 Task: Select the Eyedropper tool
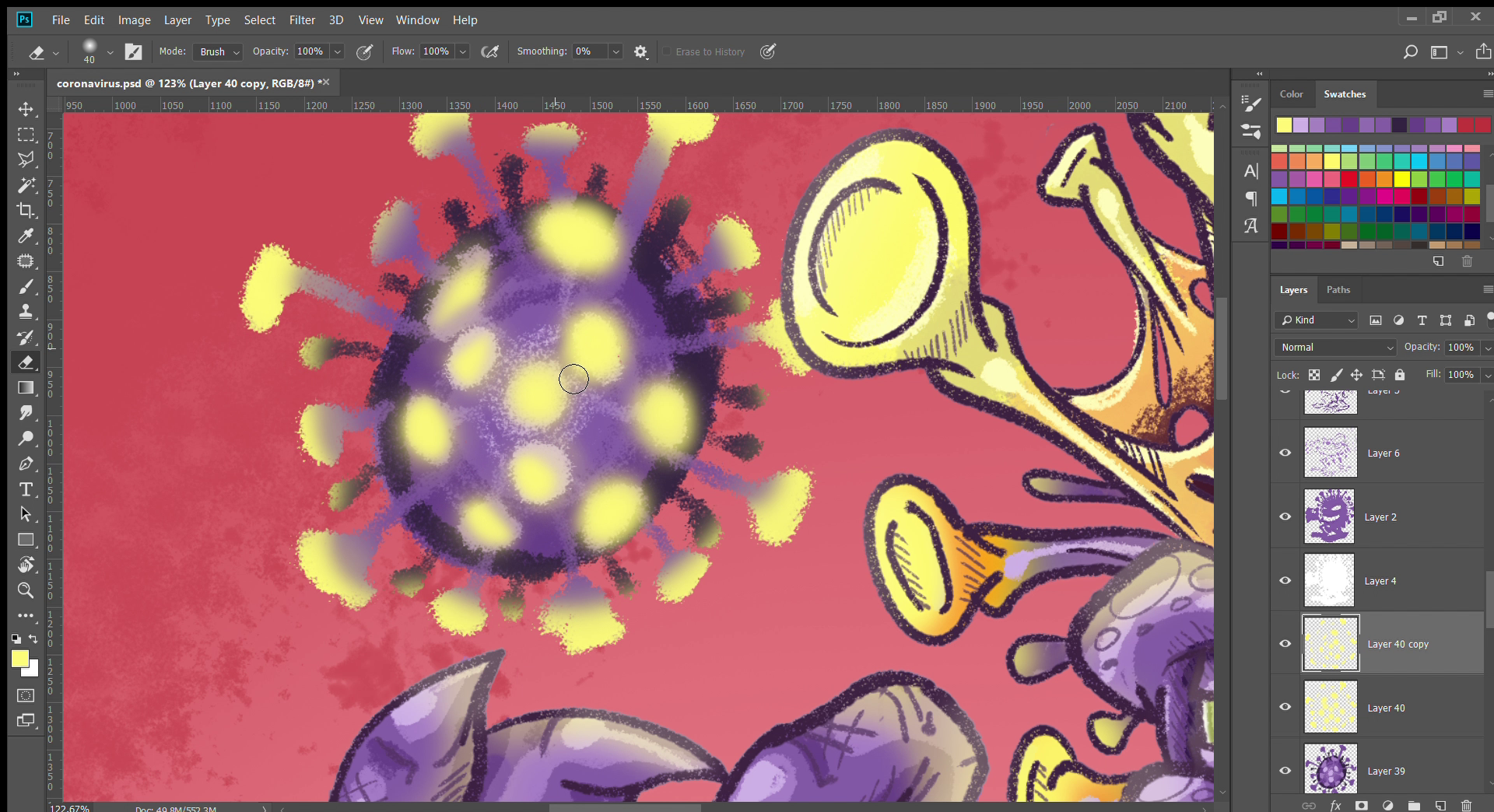tap(26, 236)
